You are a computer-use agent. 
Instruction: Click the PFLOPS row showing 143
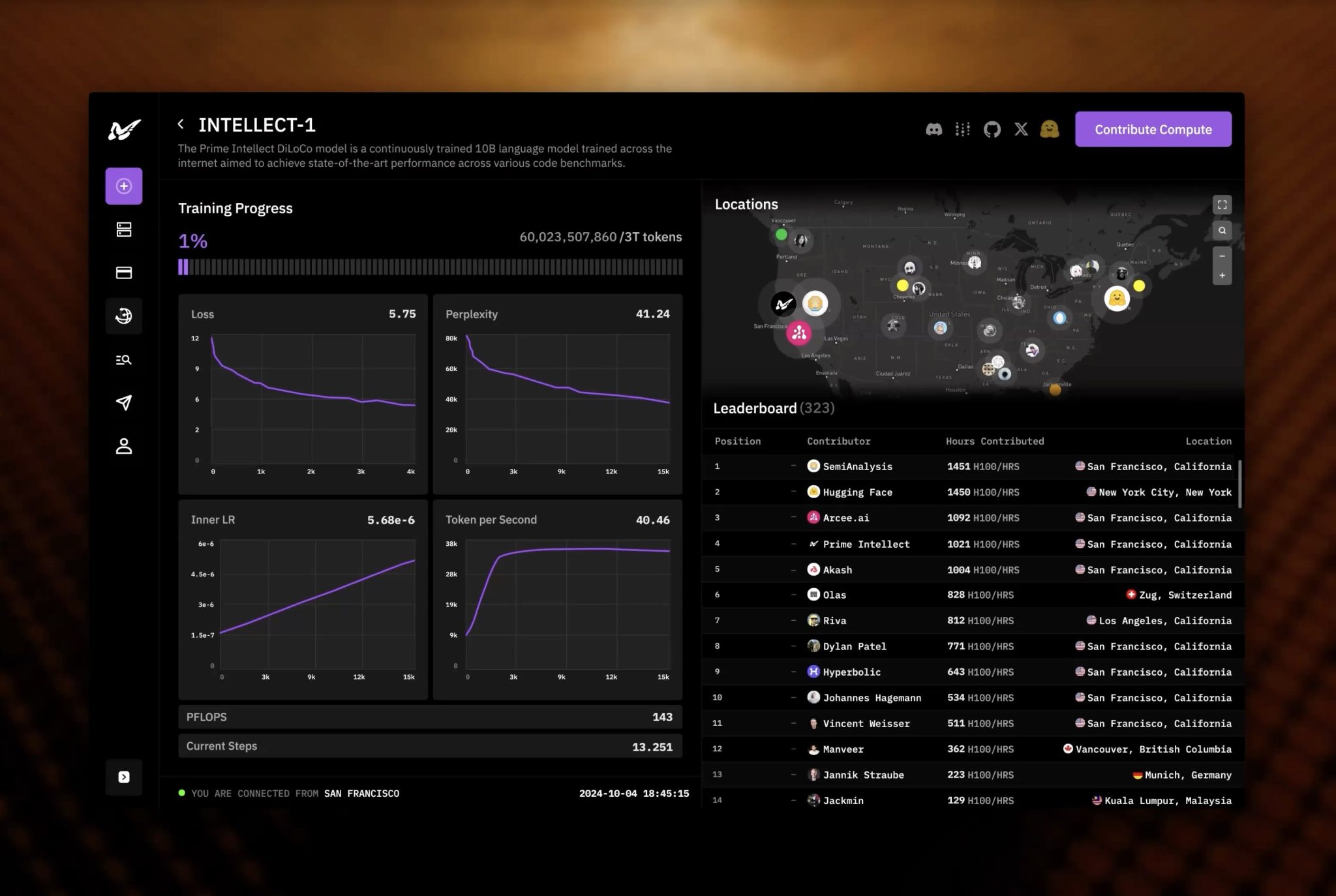[431, 717]
